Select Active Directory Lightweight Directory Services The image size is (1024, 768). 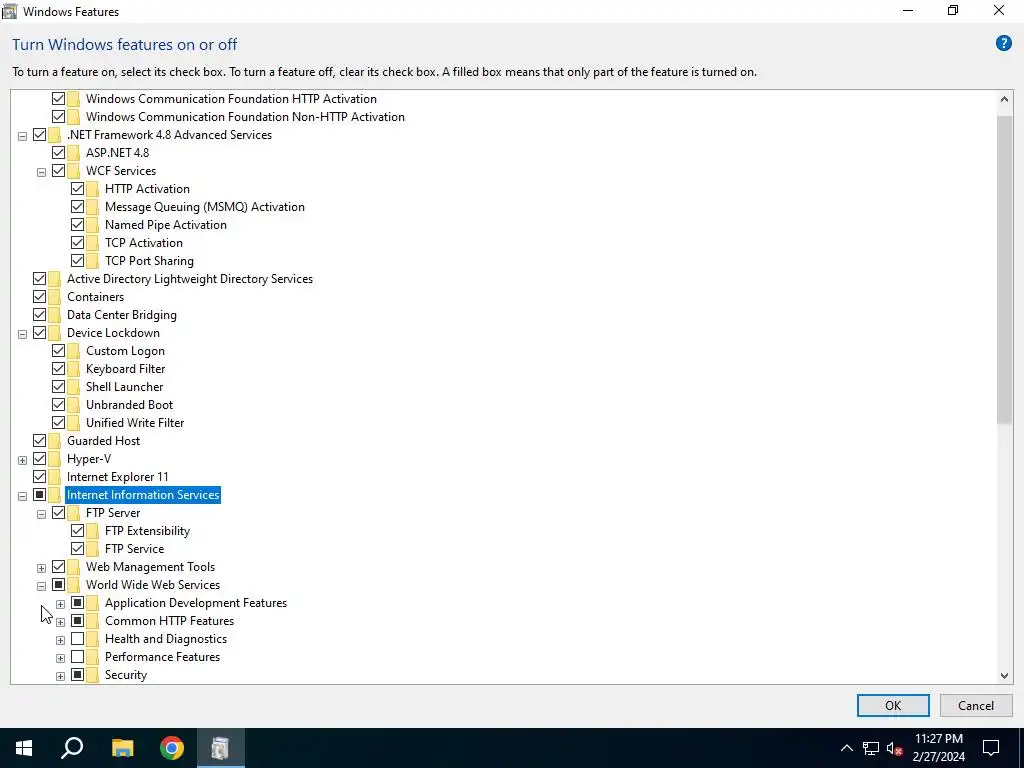[189, 279]
